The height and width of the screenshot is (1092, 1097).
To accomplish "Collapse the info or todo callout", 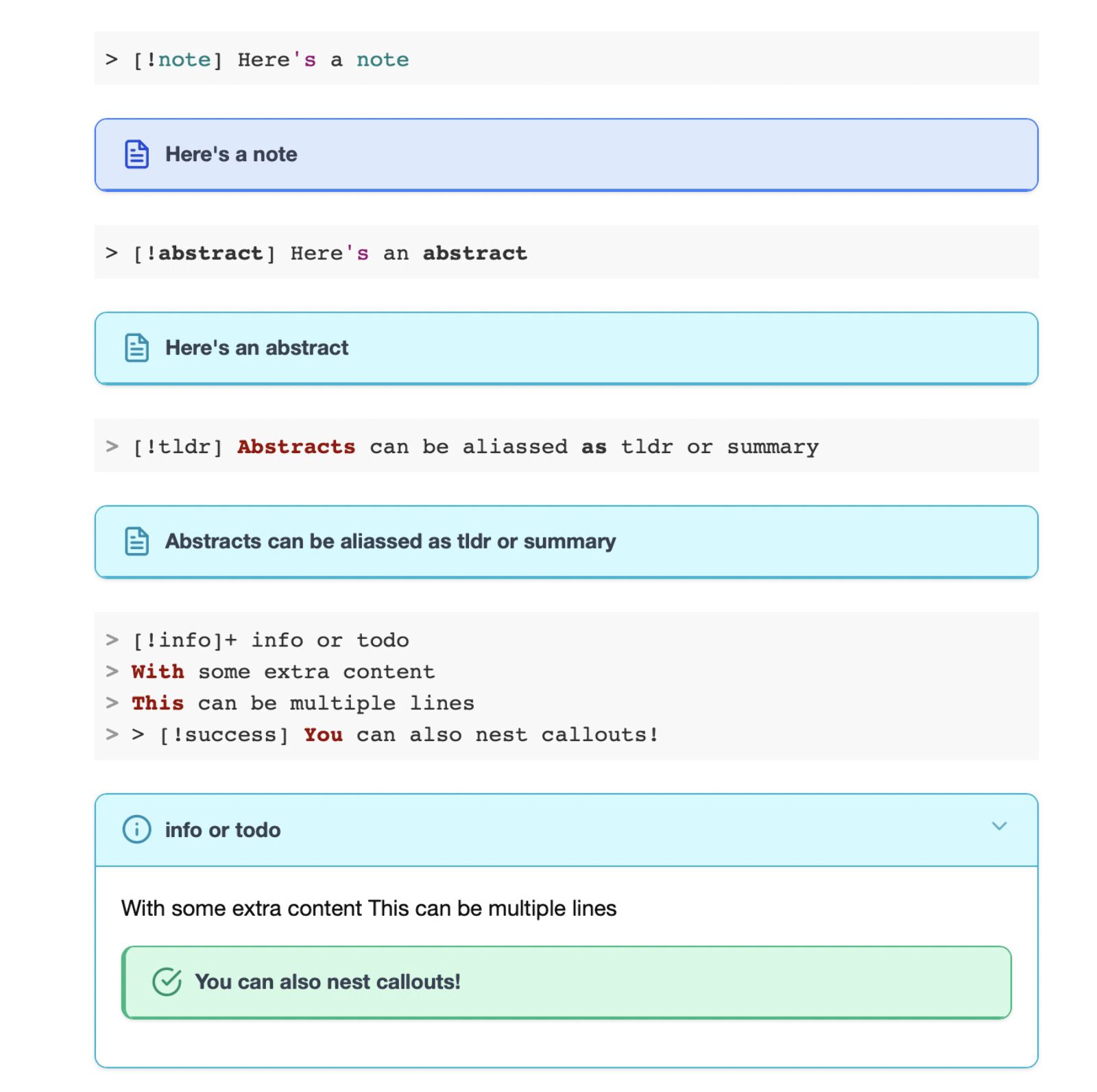I will pyautogui.click(x=999, y=826).
